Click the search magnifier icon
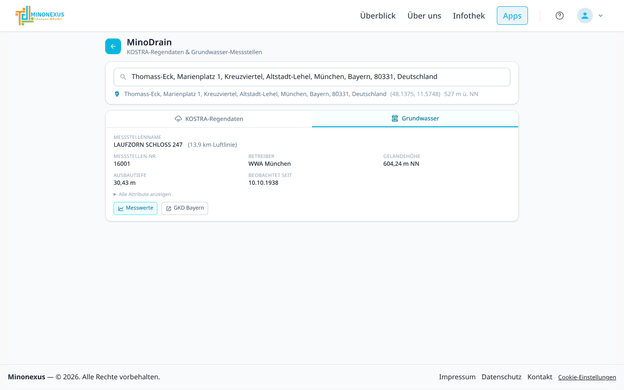 (x=123, y=77)
